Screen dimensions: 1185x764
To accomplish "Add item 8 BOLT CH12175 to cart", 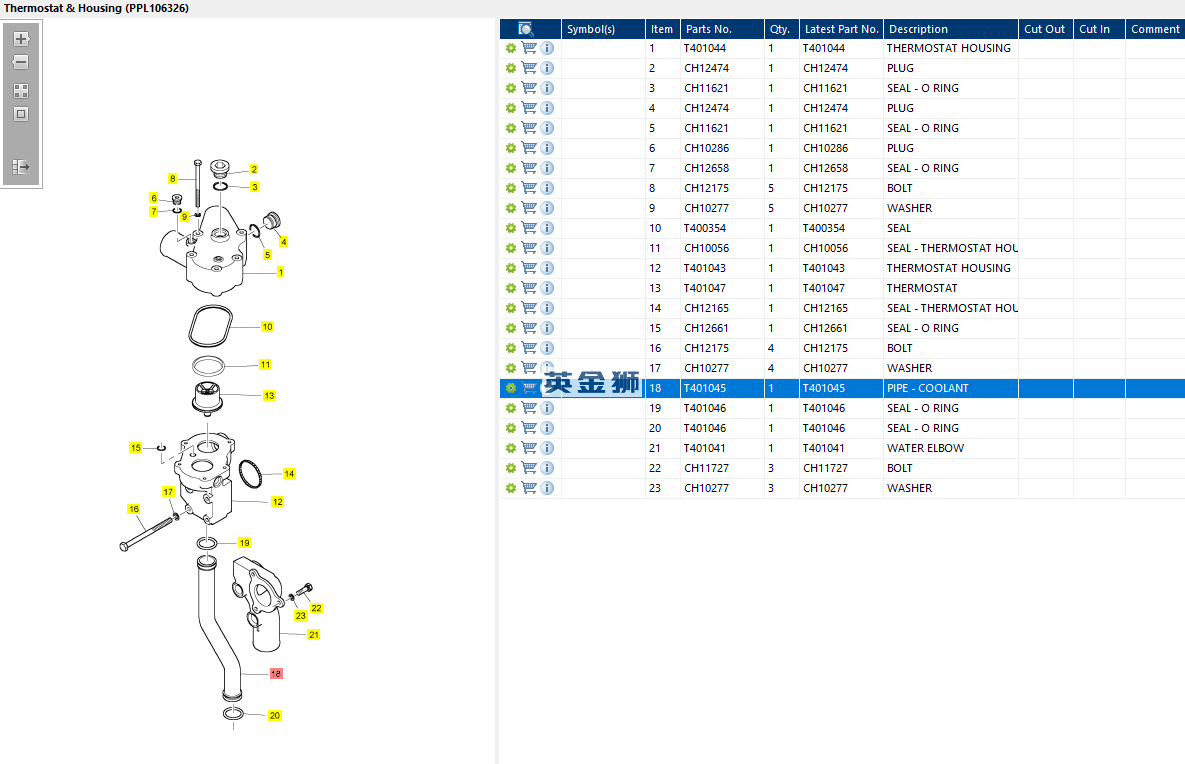I will (x=529, y=188).
